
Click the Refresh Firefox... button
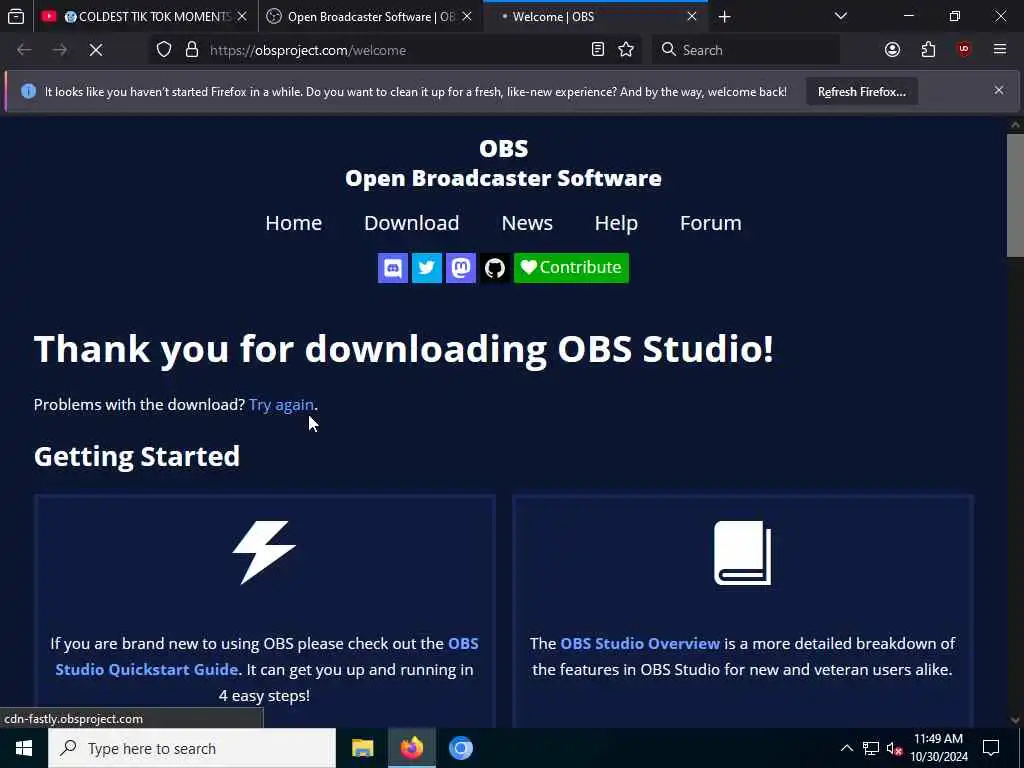(x=861, y=92)
